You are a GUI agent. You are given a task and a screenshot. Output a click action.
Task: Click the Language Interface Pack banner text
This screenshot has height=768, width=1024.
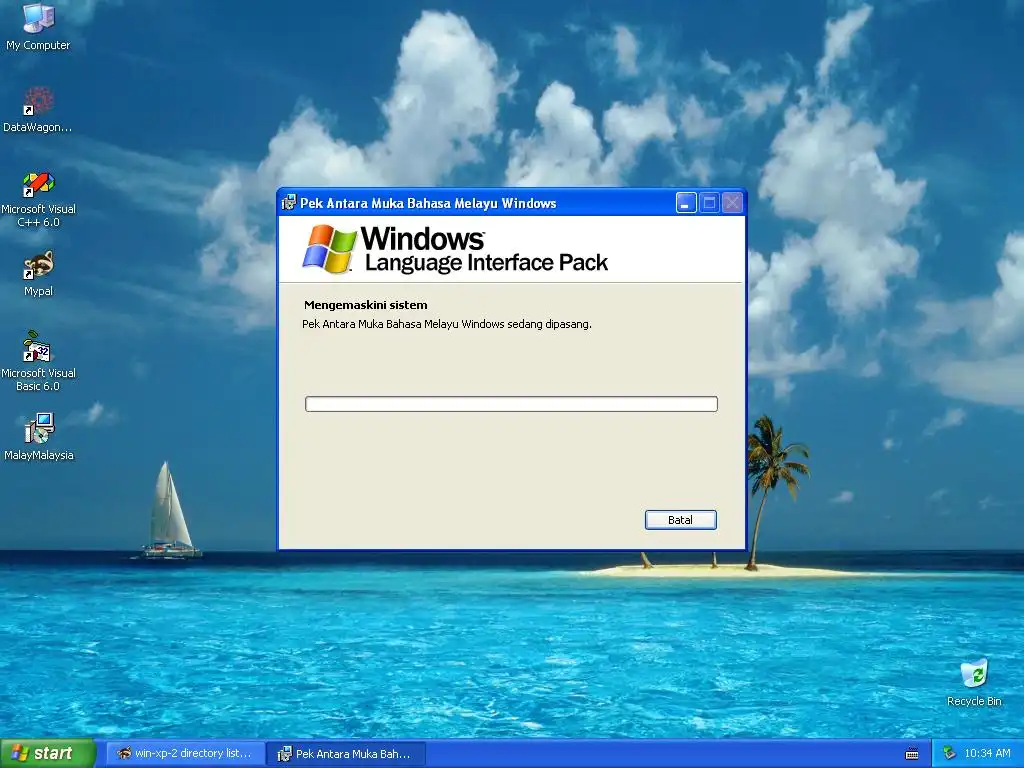coord(487,263)
